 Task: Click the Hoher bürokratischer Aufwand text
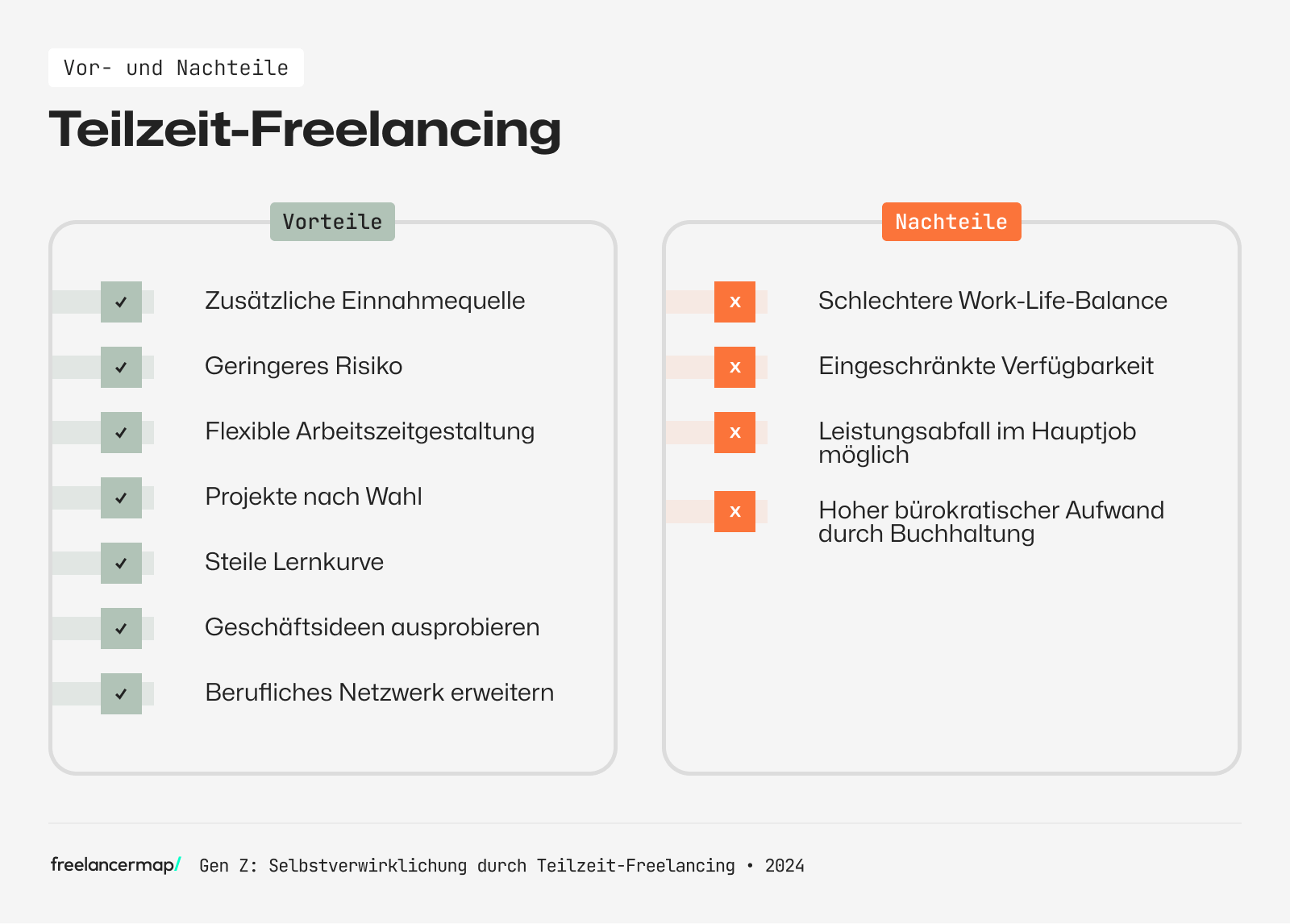pos(991,521)
